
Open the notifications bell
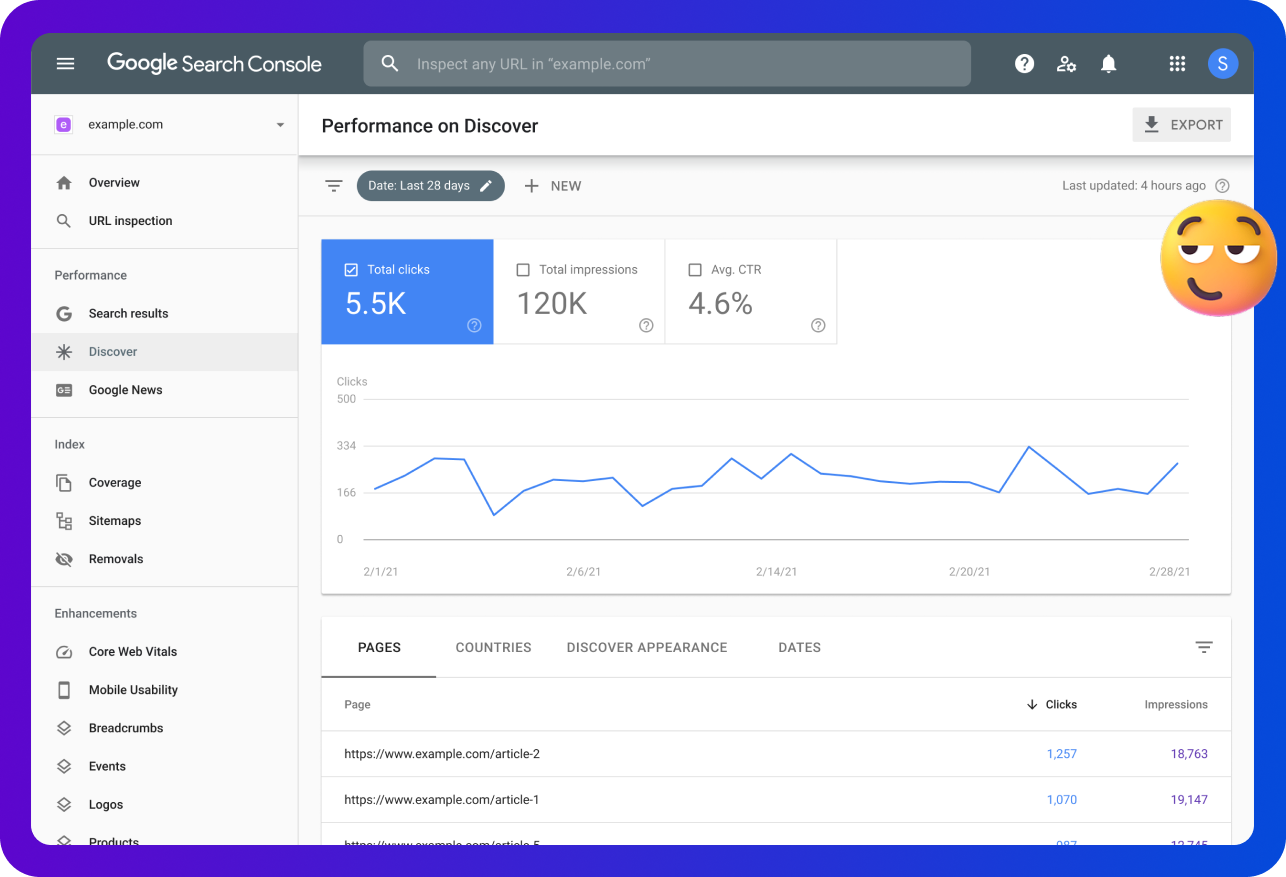click(x=1108, y=64)
